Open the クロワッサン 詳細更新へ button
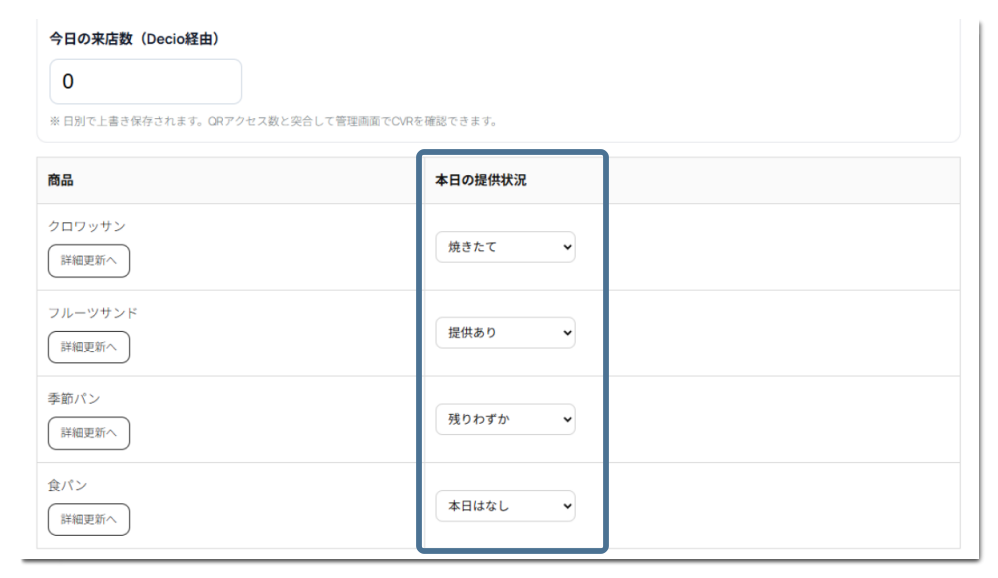Screen dimensions: 998x578 point(89,261)
